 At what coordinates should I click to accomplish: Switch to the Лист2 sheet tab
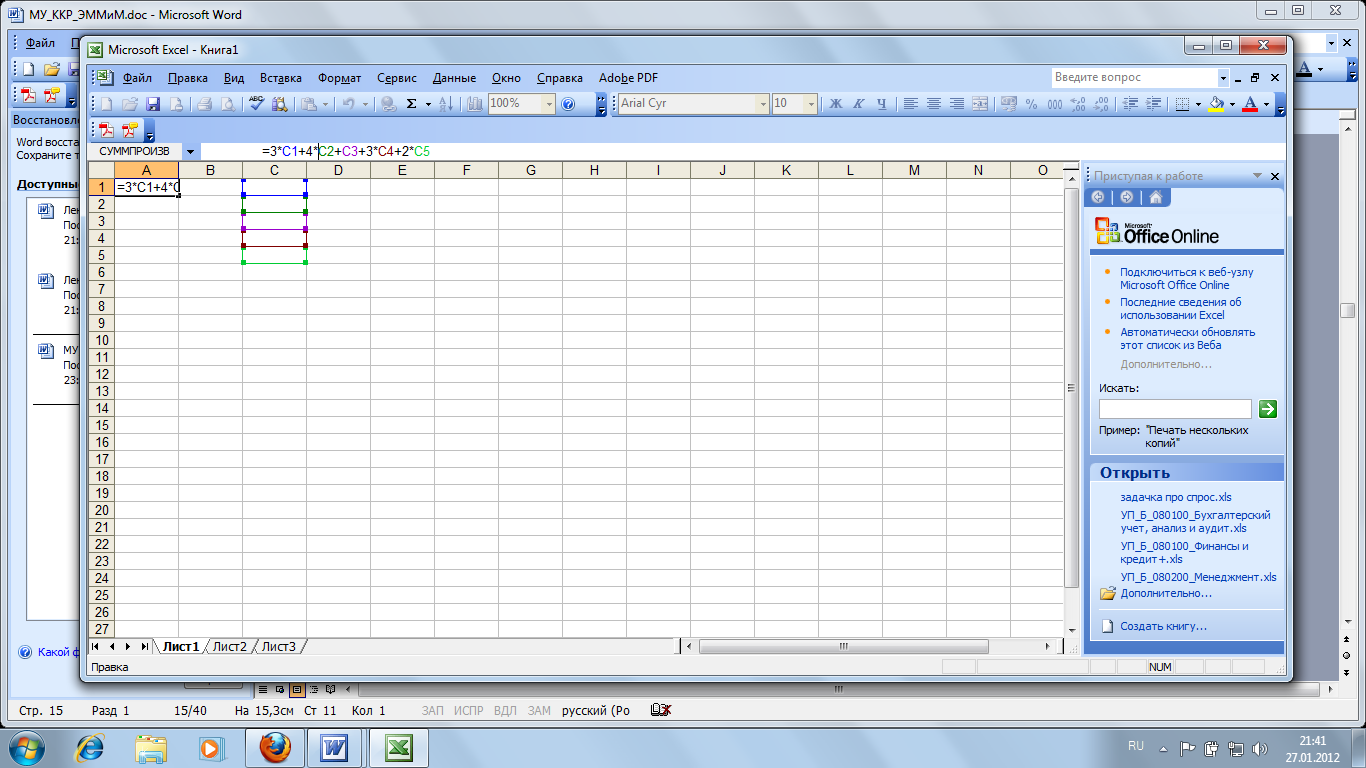click(x=229, y=647)
